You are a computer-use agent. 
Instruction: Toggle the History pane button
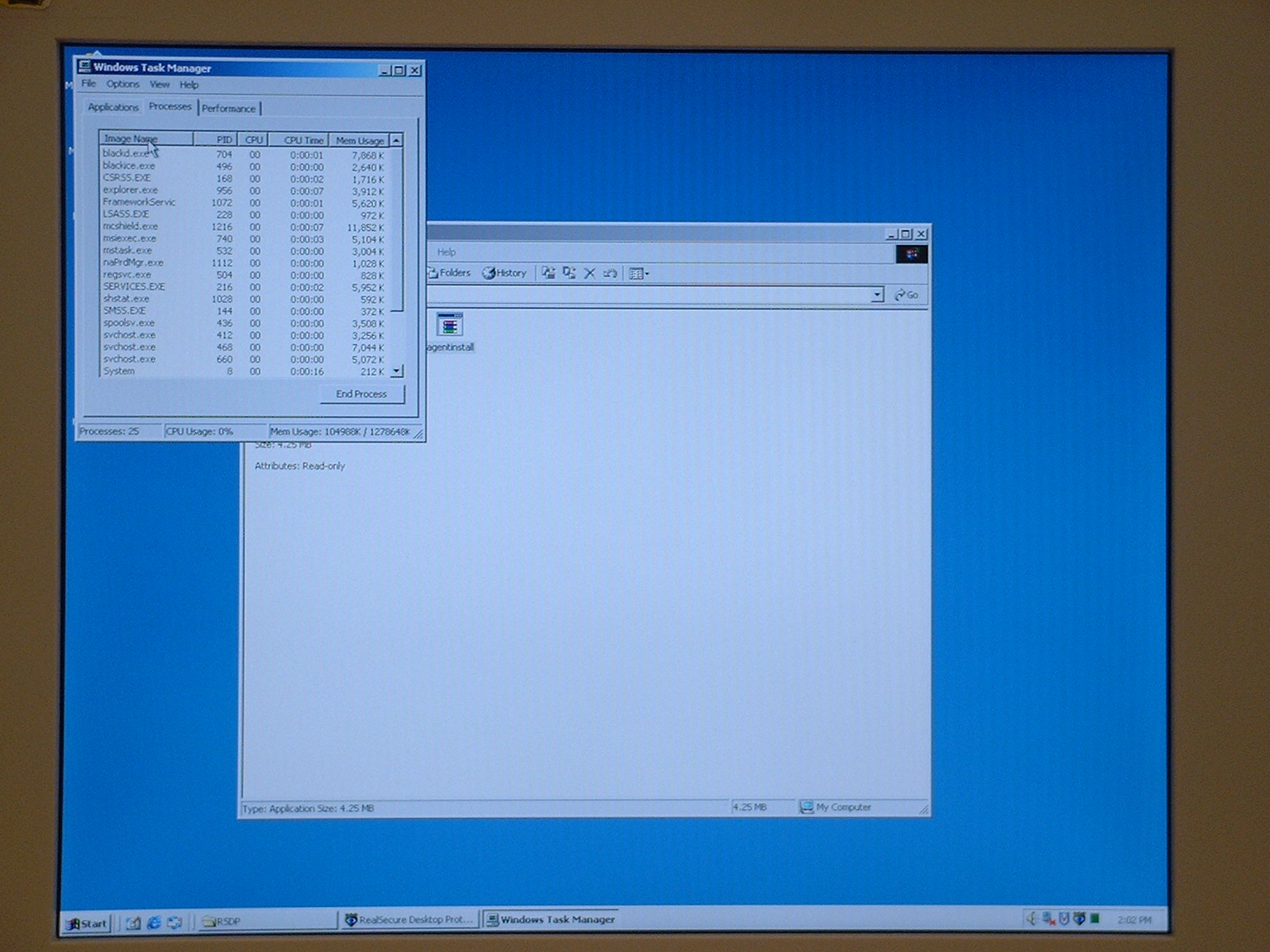tap(505, 273)
